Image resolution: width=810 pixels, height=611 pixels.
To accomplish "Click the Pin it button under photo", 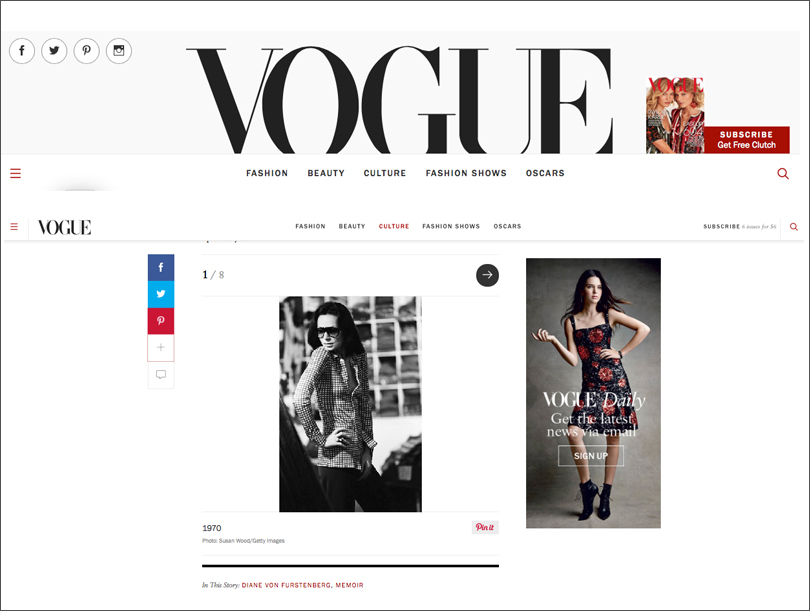I will click(485, 527).
